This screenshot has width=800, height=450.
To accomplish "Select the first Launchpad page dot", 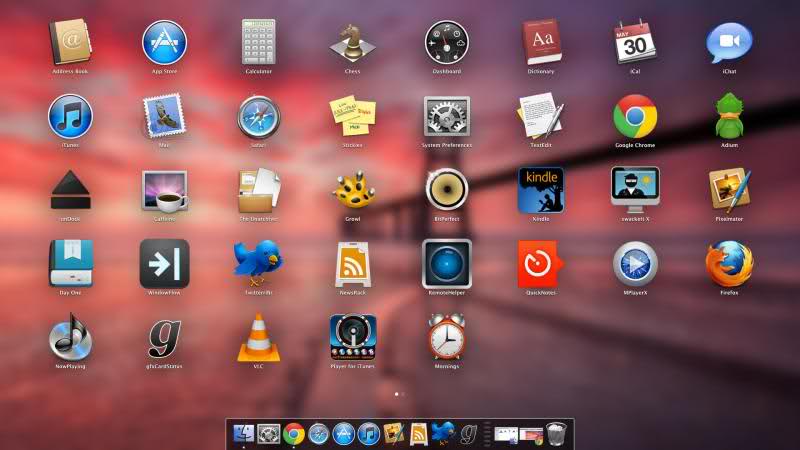I will click(396, 394).
